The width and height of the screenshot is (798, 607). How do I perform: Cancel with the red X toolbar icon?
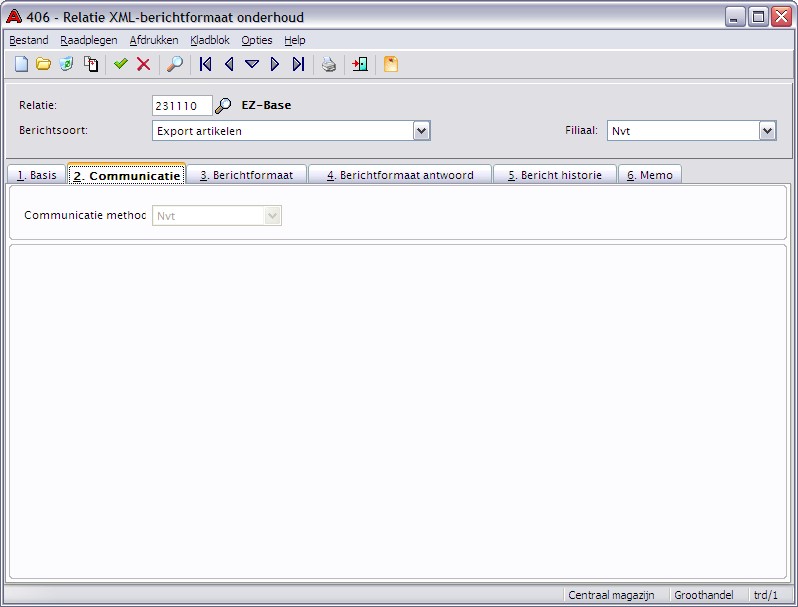(x=144, y=64)
